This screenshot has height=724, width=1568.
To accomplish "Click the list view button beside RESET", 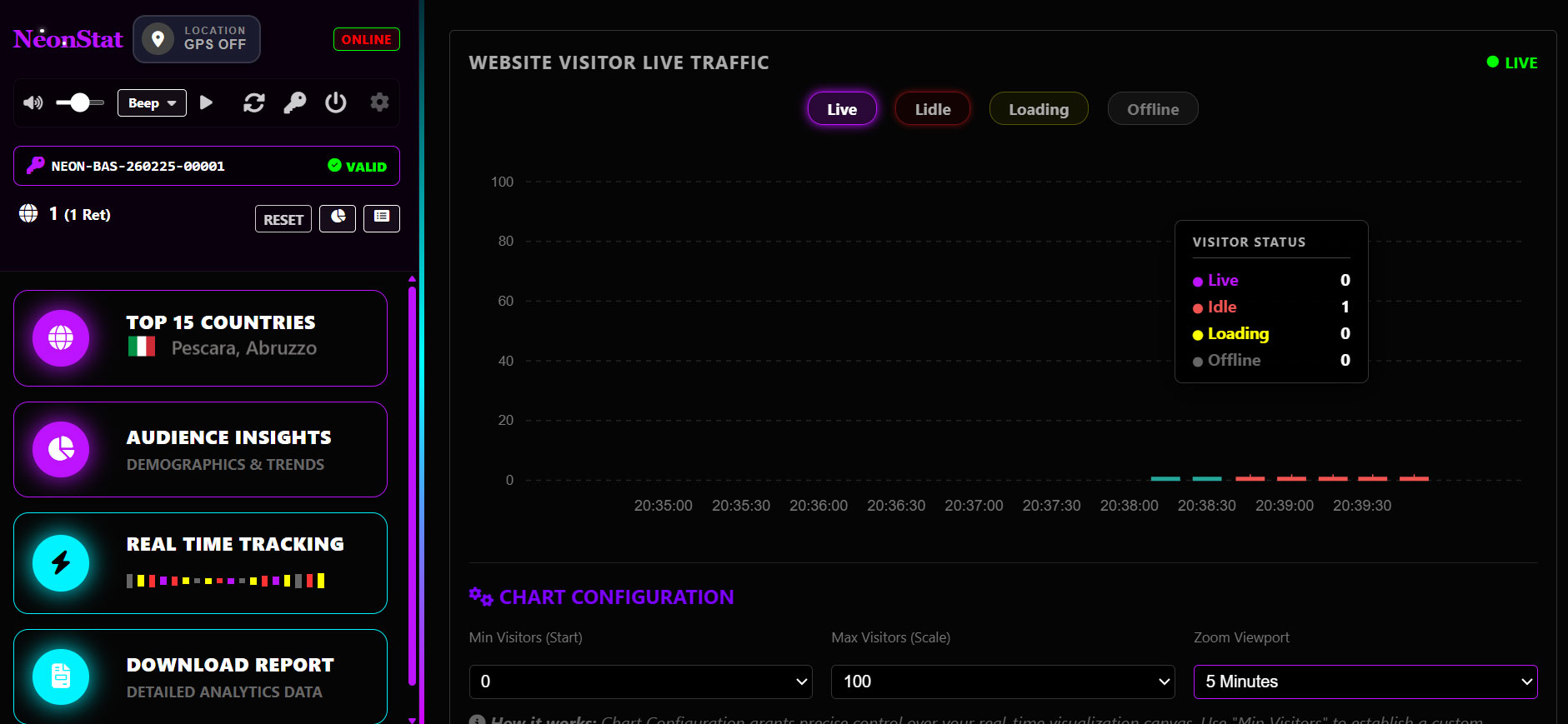I will 382,217.
